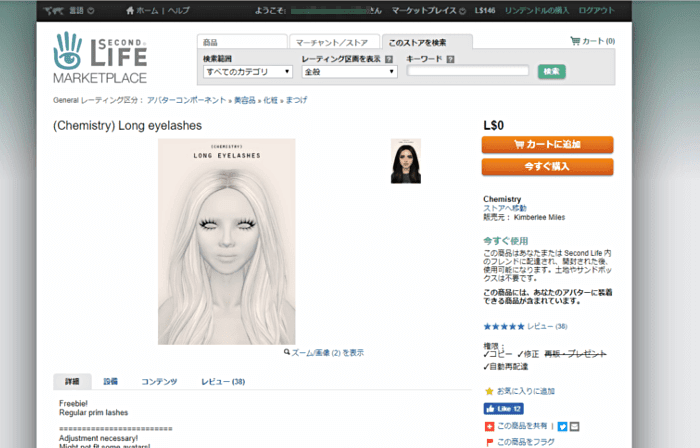Click the Freebie! description text
Image resolution: width=700 pixels, height=448 pixels.
73,403
